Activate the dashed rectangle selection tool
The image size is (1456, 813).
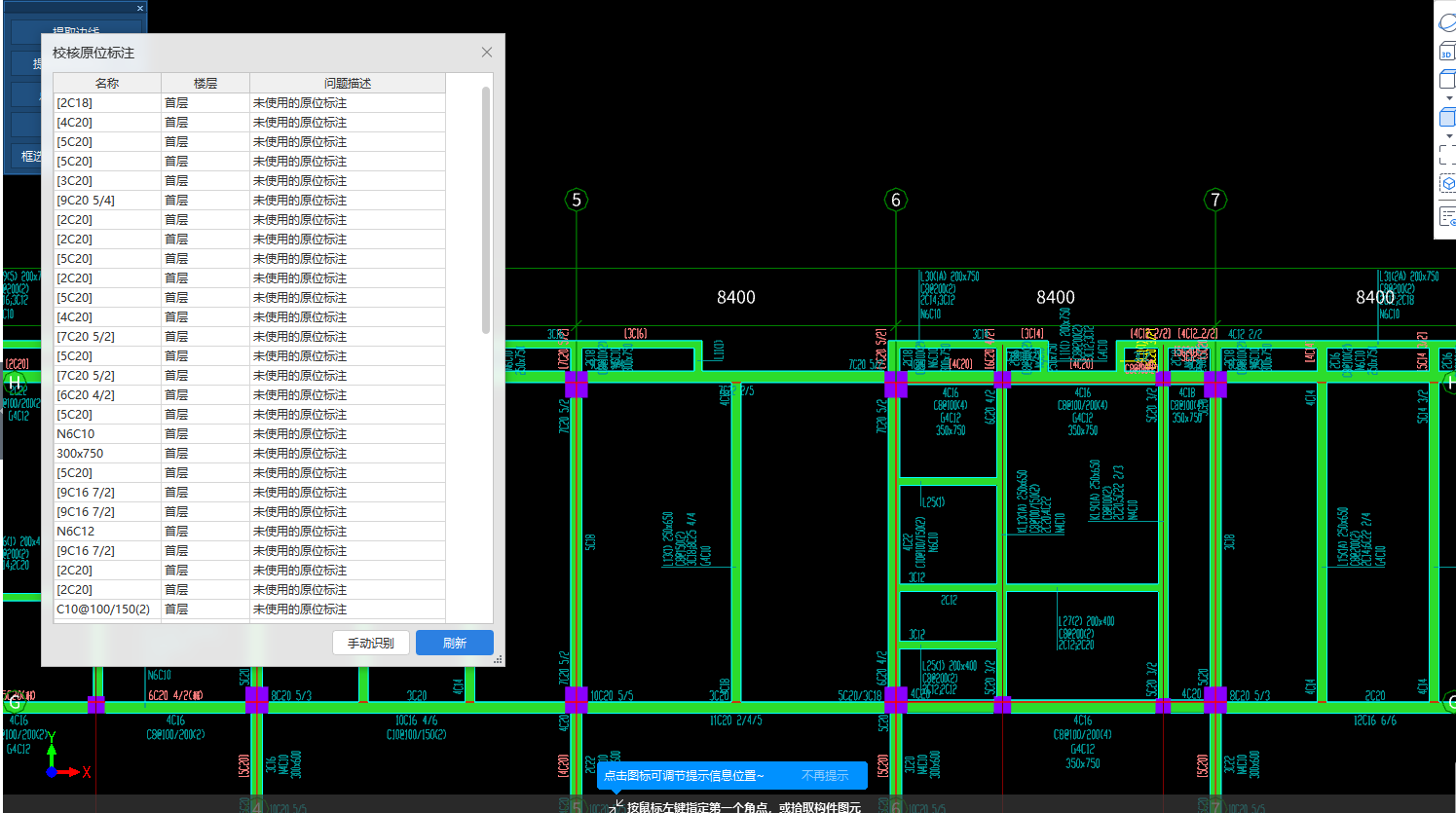pos(1448,155)
